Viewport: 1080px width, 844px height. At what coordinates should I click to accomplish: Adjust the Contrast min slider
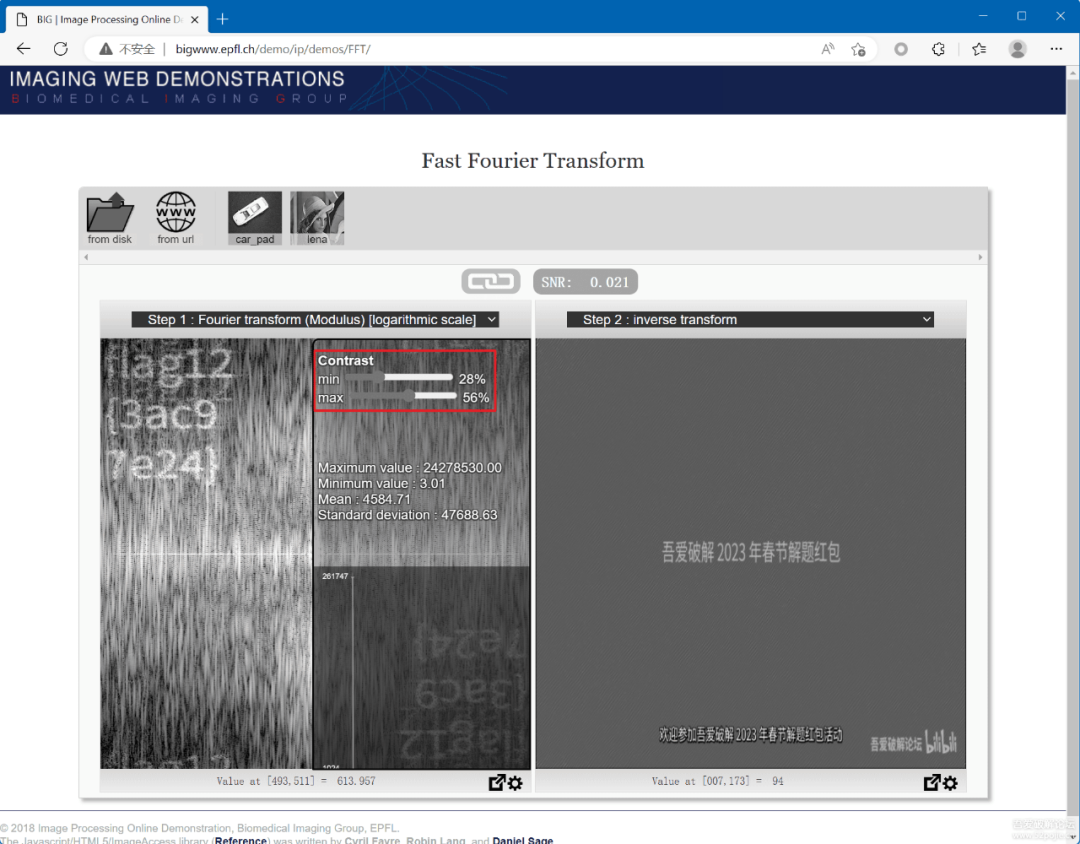coord(418,378)
